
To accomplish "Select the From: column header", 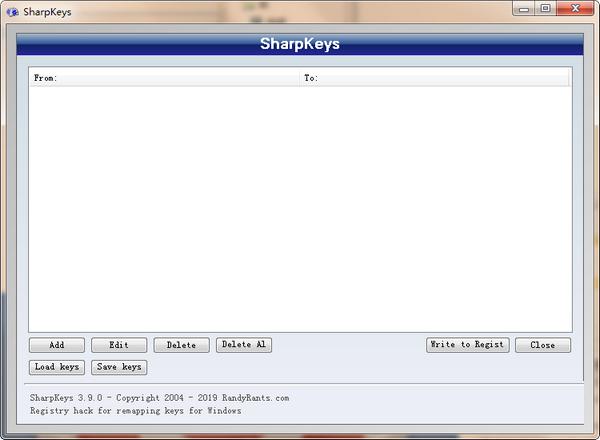I will [165, 78].
